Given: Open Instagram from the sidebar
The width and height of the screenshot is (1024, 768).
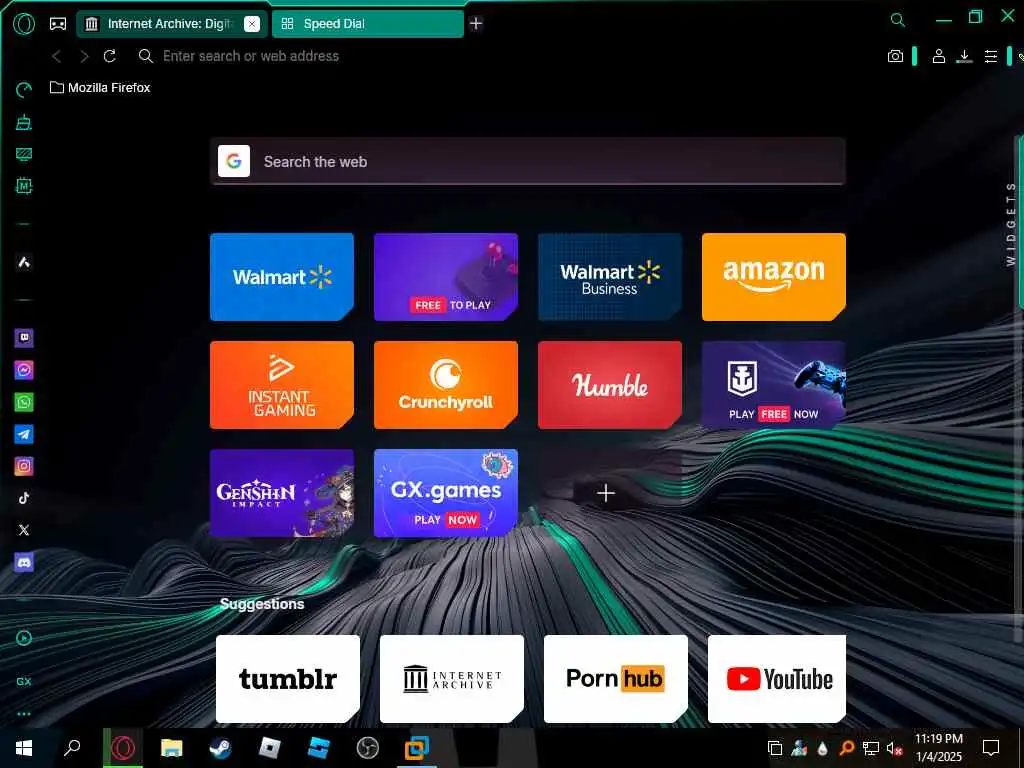Looking at the screenshot, I should 24,466.
